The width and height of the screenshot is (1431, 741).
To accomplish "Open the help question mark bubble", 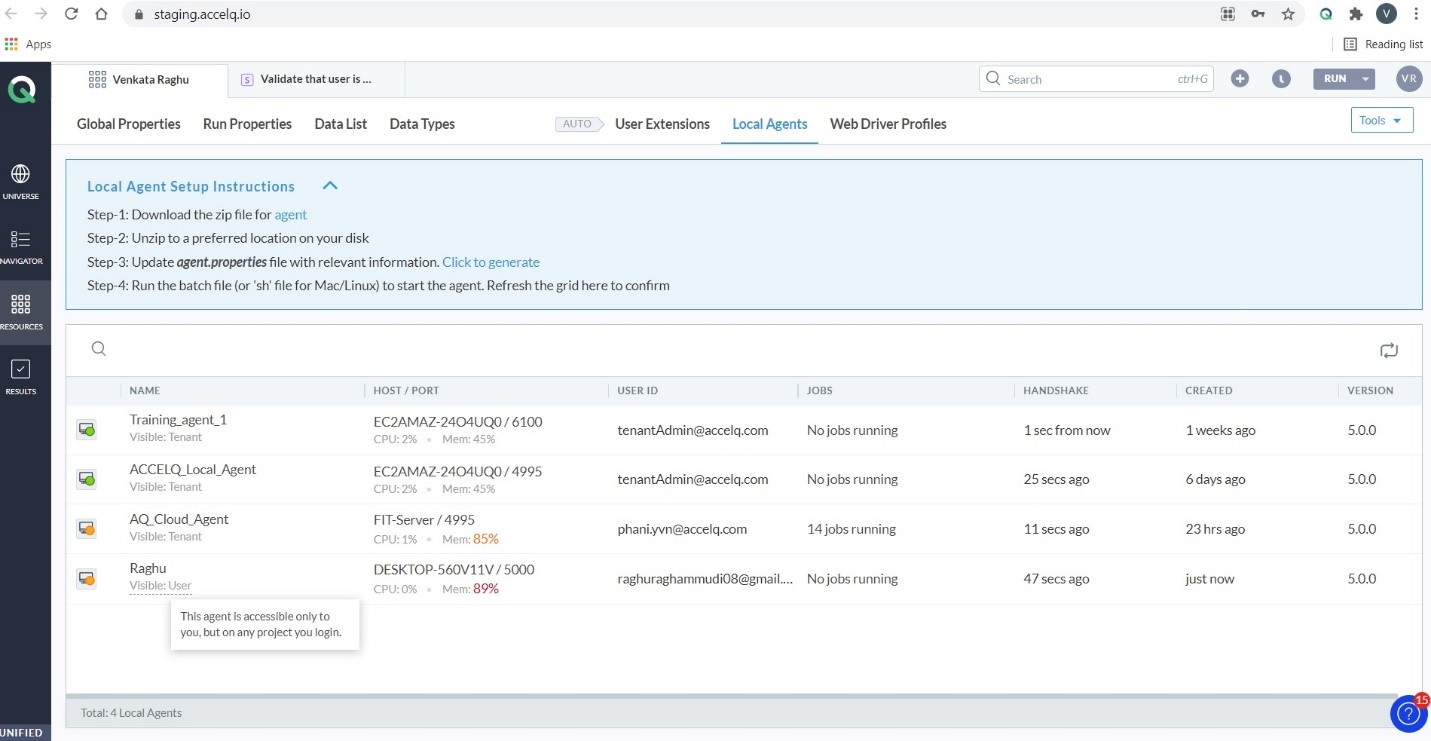I will pos(1408,714).
